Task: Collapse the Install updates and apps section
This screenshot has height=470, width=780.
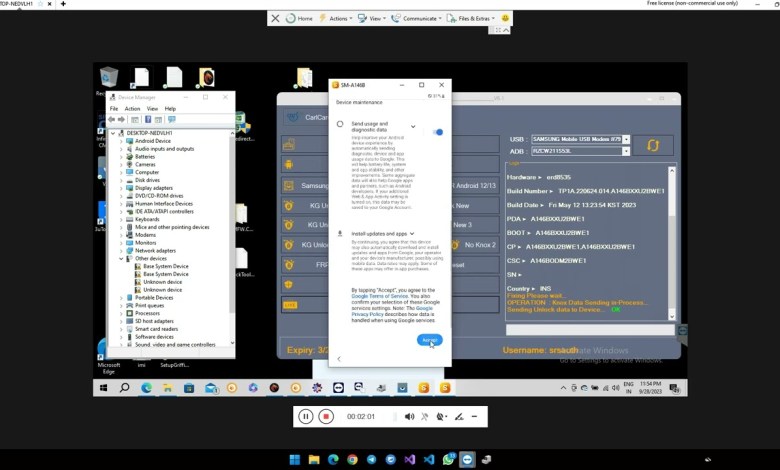Action: 412,233
